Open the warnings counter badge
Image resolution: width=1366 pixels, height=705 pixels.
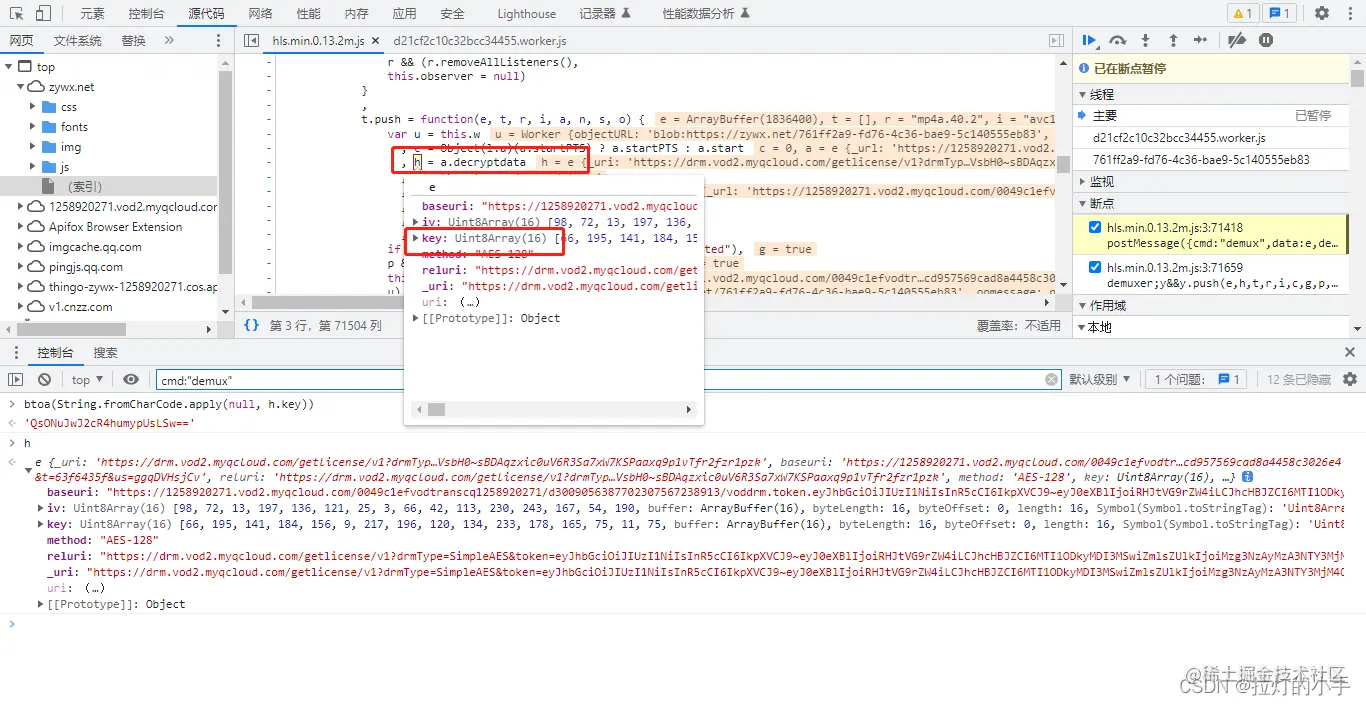coord(1243,13)
